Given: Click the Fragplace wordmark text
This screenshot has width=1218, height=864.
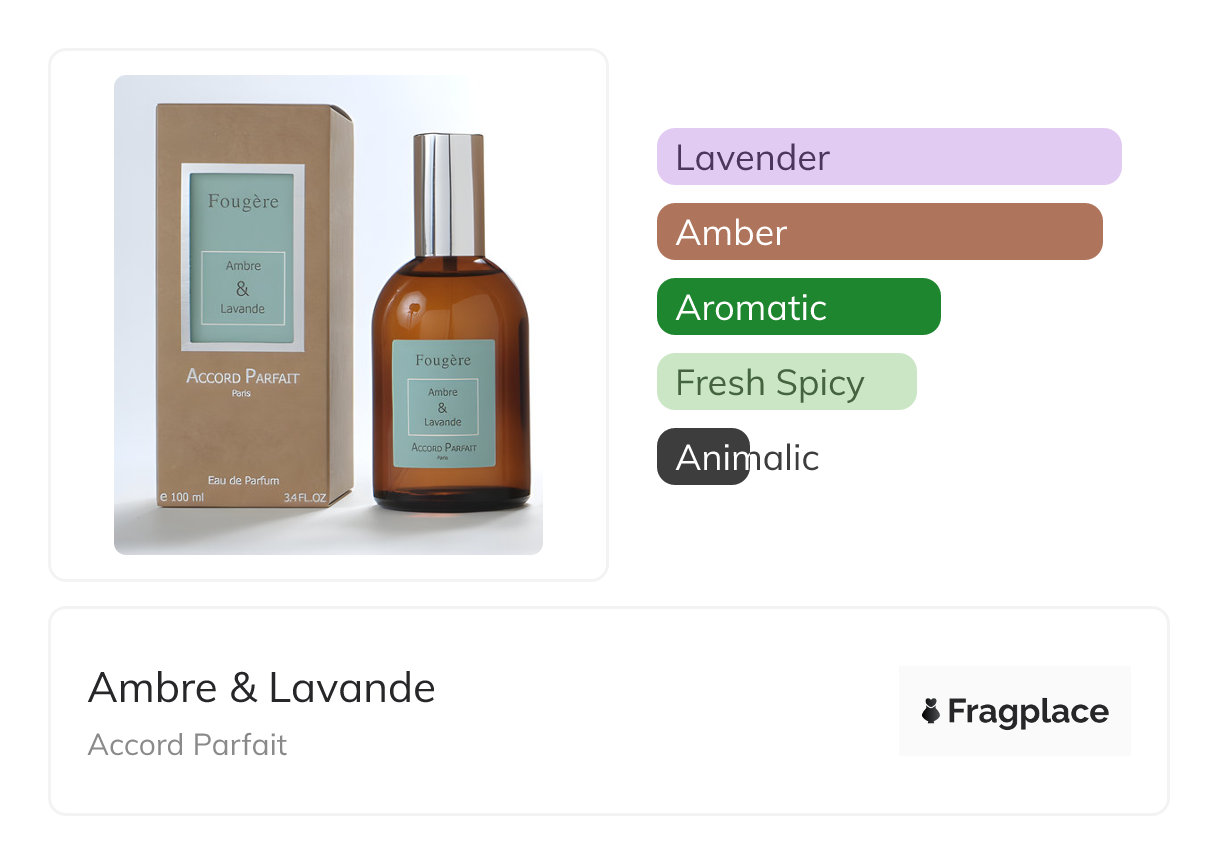Looking at the screenshot, I should point(1028,711).
